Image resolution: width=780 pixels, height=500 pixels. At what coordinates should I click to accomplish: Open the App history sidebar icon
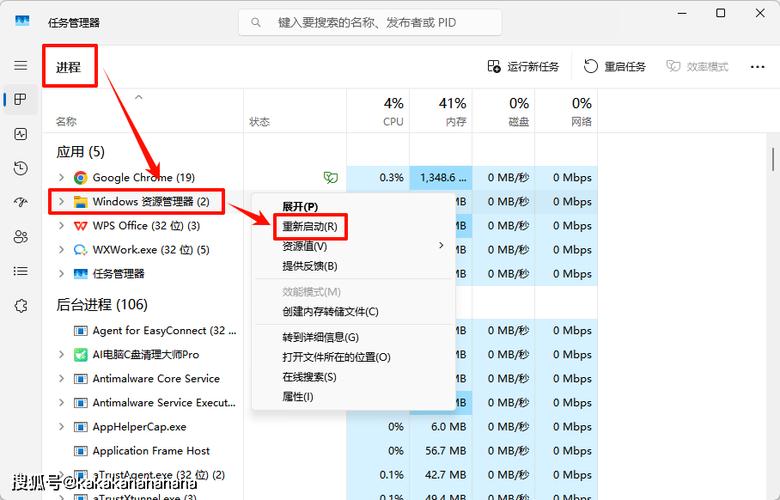[20, 168]
